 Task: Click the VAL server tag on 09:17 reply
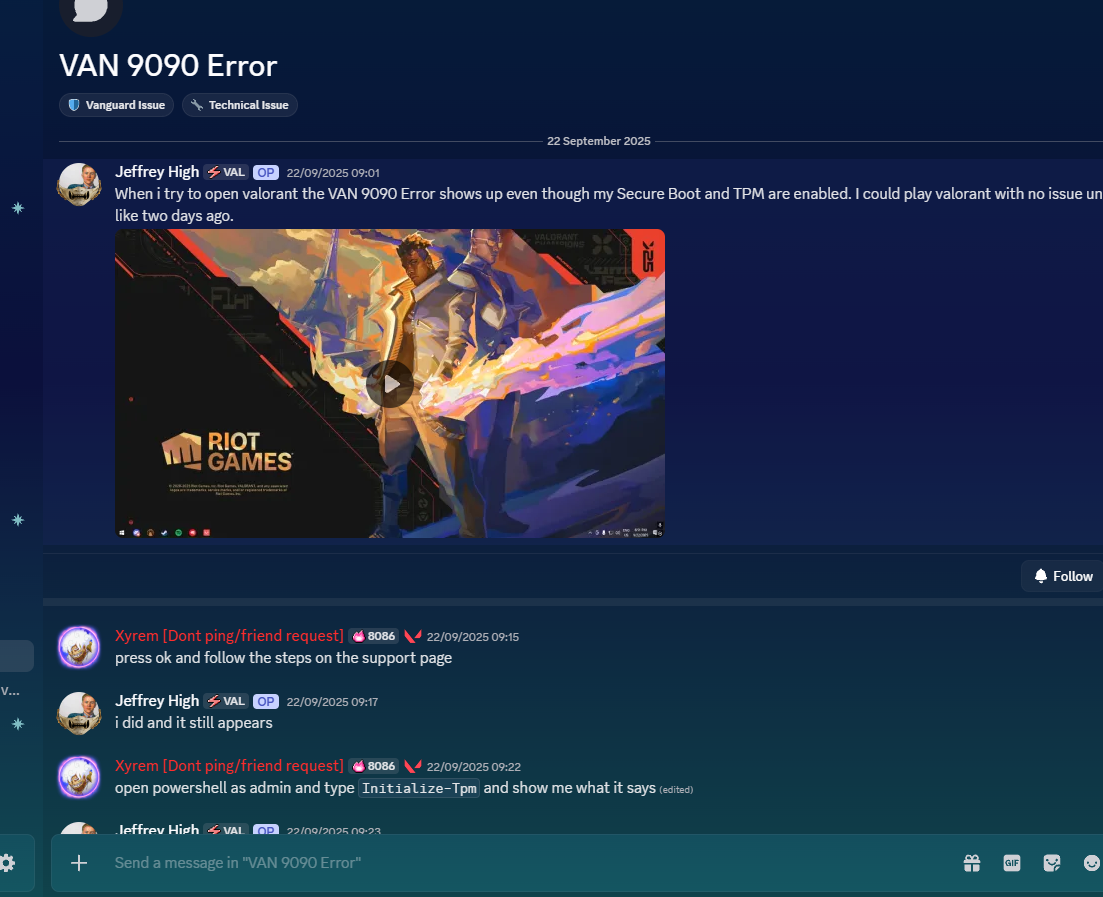coord(226,701)
